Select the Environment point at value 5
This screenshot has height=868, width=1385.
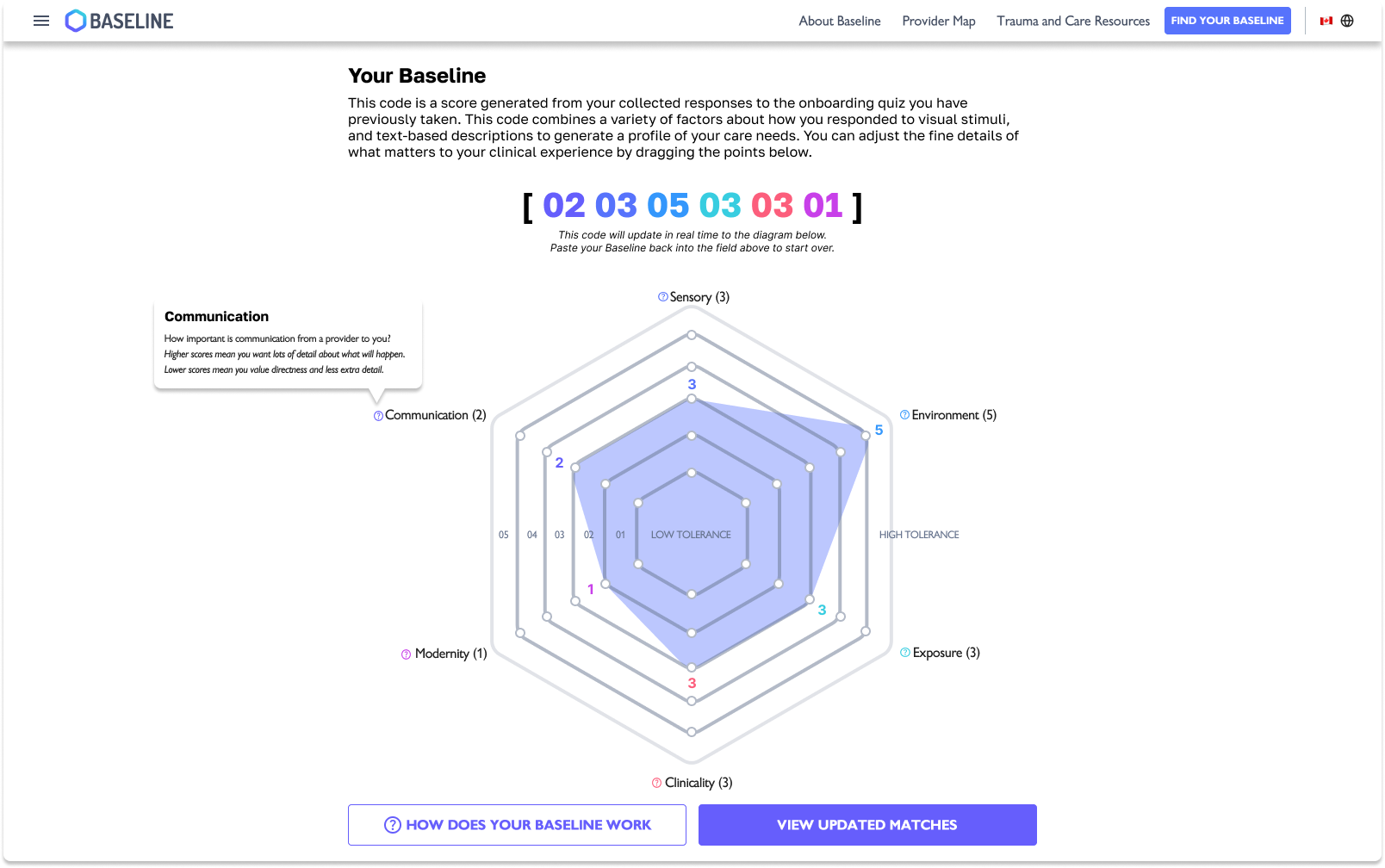tap(866, 436)
